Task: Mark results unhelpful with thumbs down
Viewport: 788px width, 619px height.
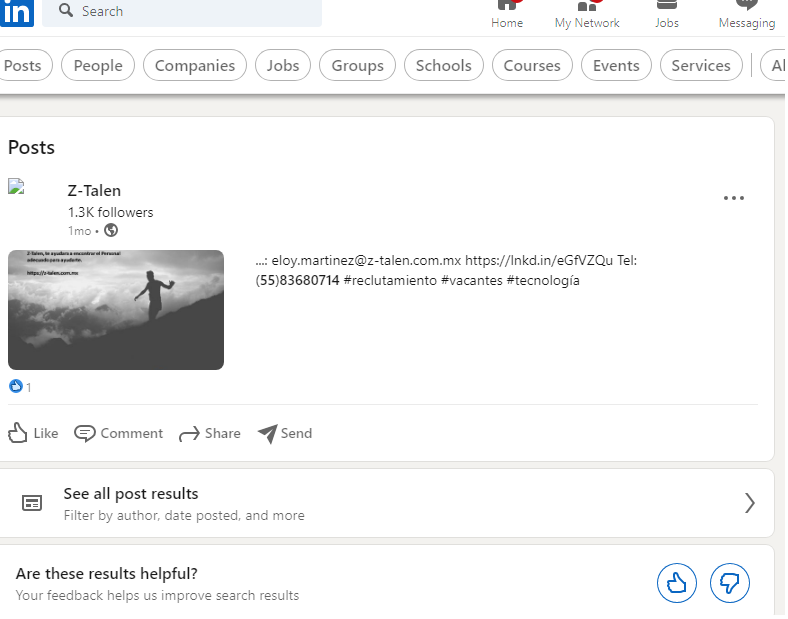Action: pos(730,583)
